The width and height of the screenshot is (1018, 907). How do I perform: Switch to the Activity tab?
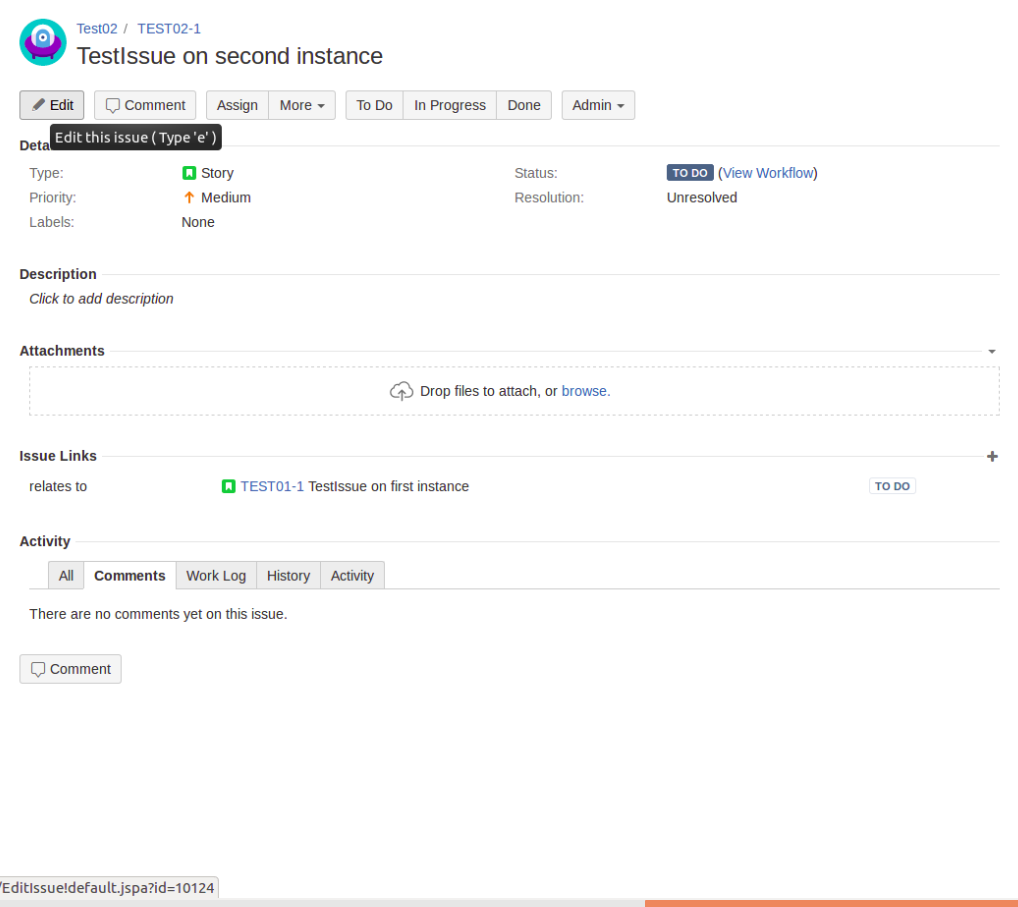353,576
